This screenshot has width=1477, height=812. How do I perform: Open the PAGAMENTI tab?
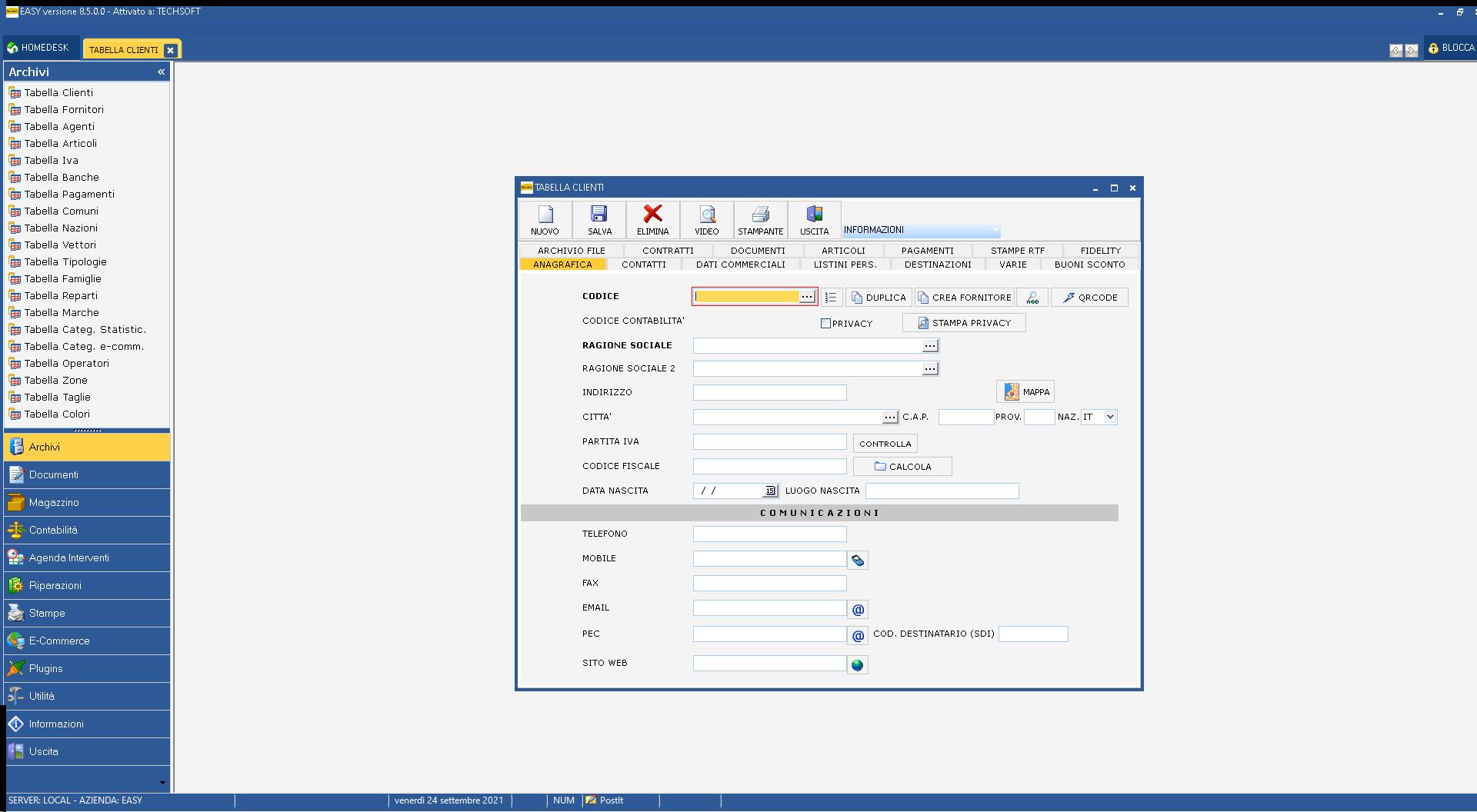pos(927,251)
